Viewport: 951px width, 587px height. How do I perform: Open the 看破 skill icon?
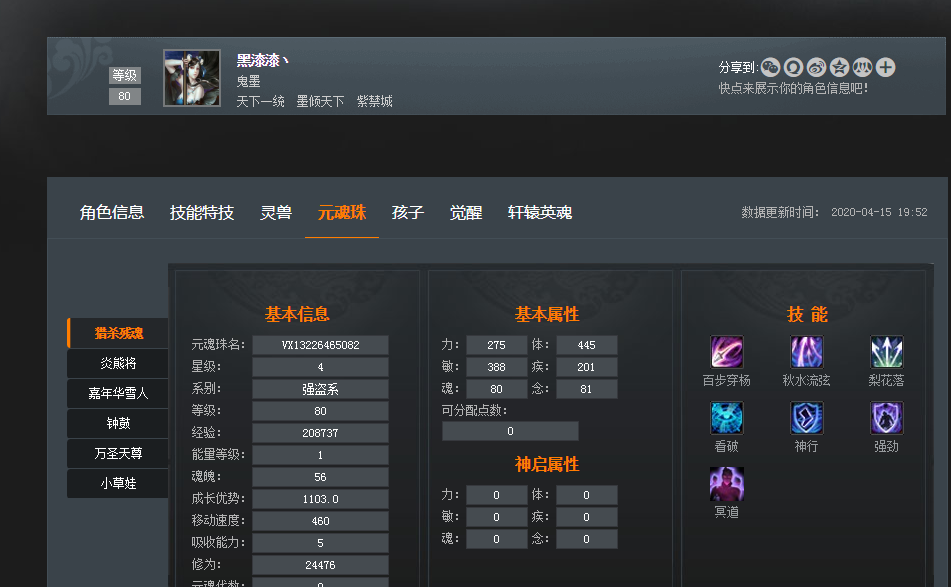pyautogui.click(x=727, y=418)
